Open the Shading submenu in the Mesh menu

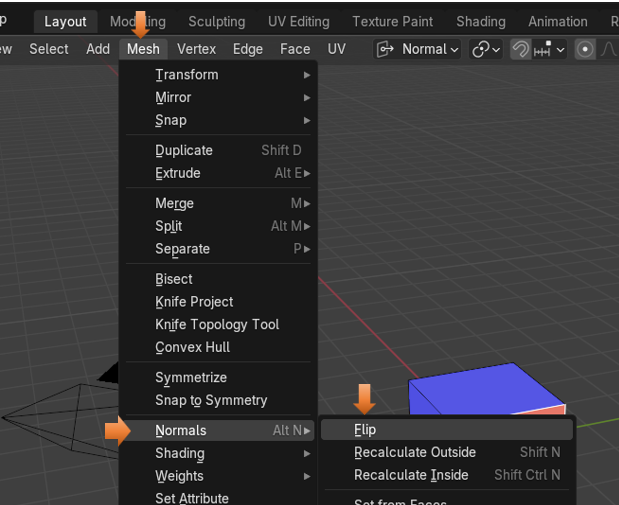point(180,454)
